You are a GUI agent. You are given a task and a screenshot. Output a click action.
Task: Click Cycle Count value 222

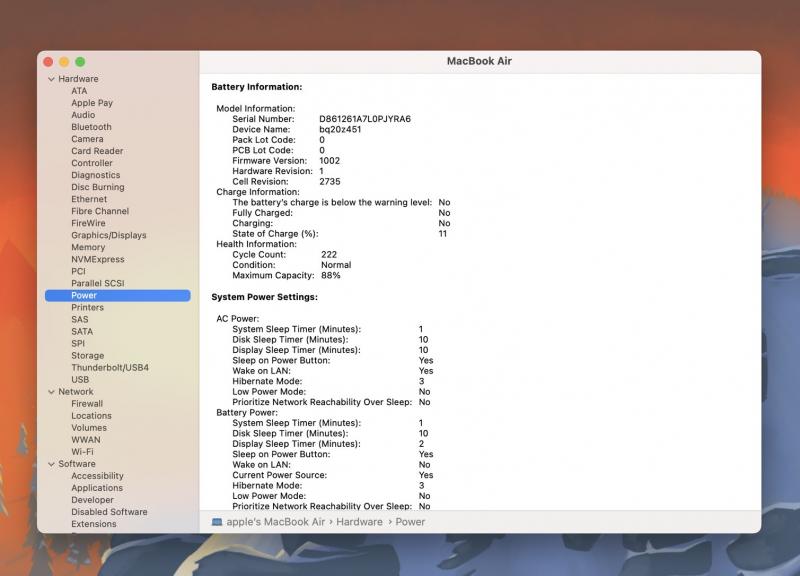click(329, 255)
